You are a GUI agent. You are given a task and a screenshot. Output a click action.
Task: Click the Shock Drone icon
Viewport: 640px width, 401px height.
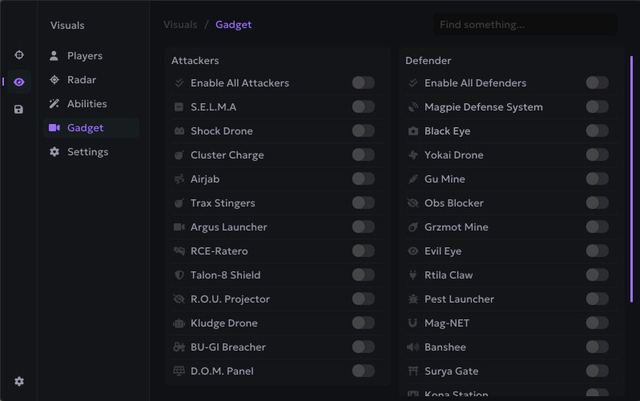[179, 131]
